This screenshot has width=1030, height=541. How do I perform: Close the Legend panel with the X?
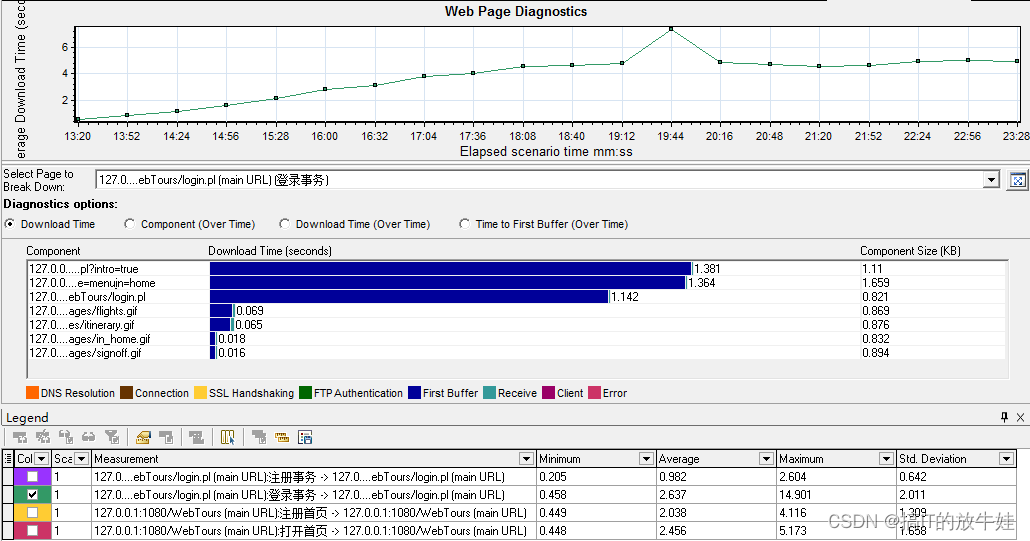[x=1020, y=417]
